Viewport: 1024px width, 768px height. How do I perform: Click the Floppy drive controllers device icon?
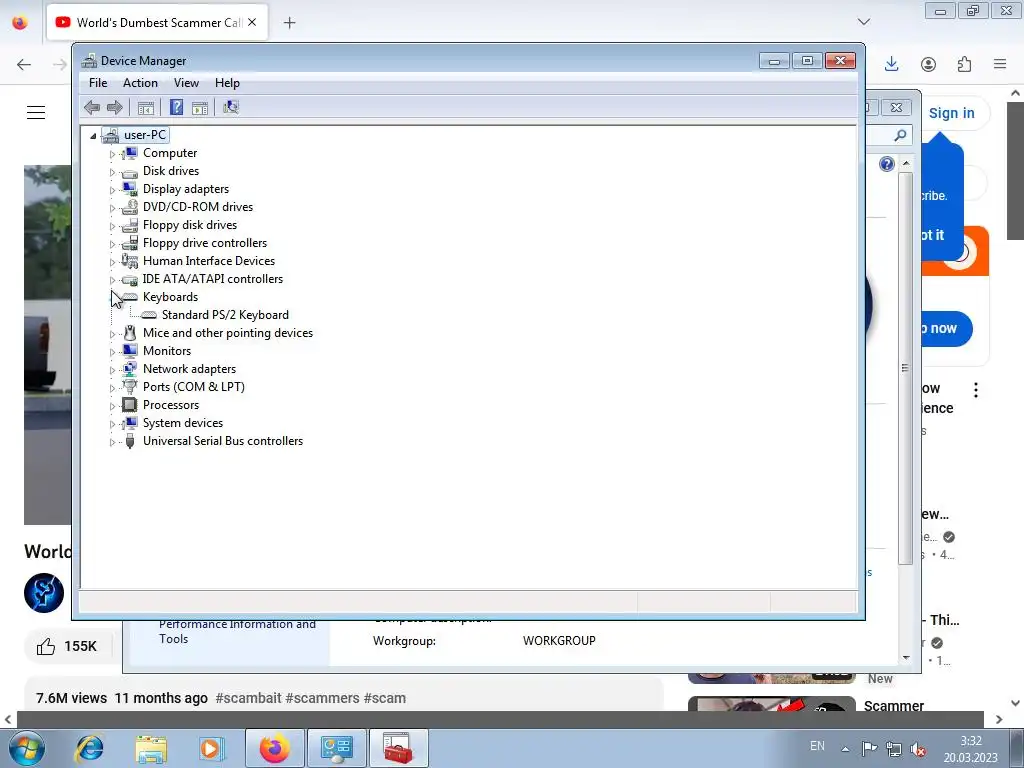tap(130, 243)
